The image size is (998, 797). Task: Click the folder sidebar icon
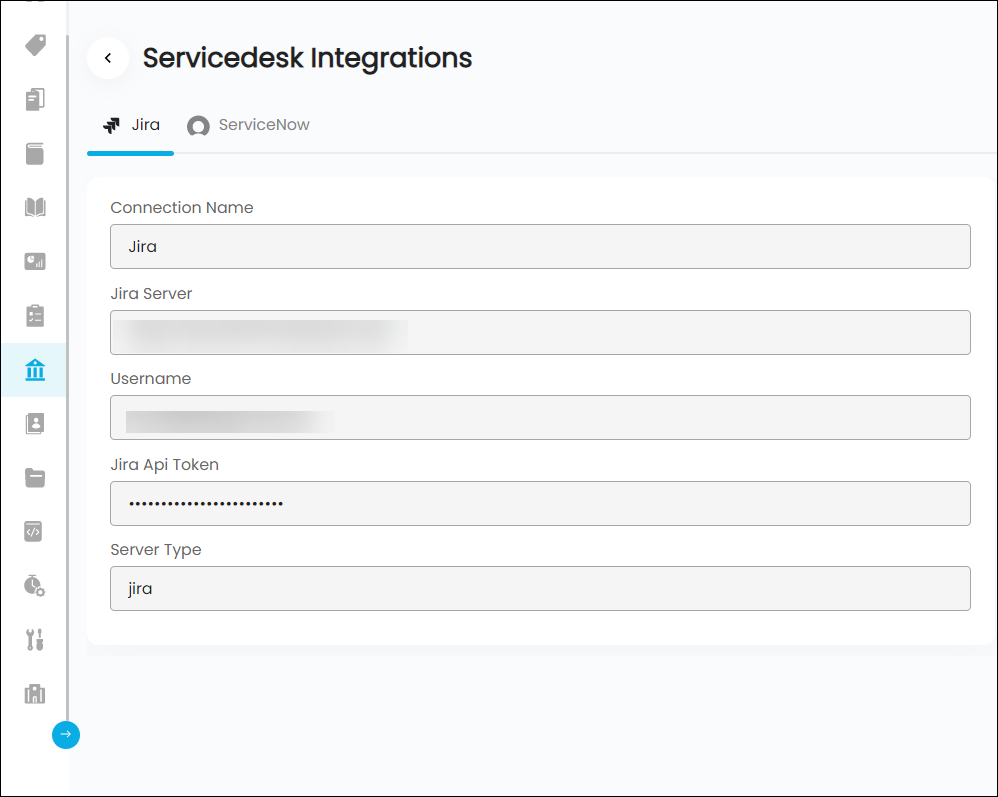click(35, 477)
